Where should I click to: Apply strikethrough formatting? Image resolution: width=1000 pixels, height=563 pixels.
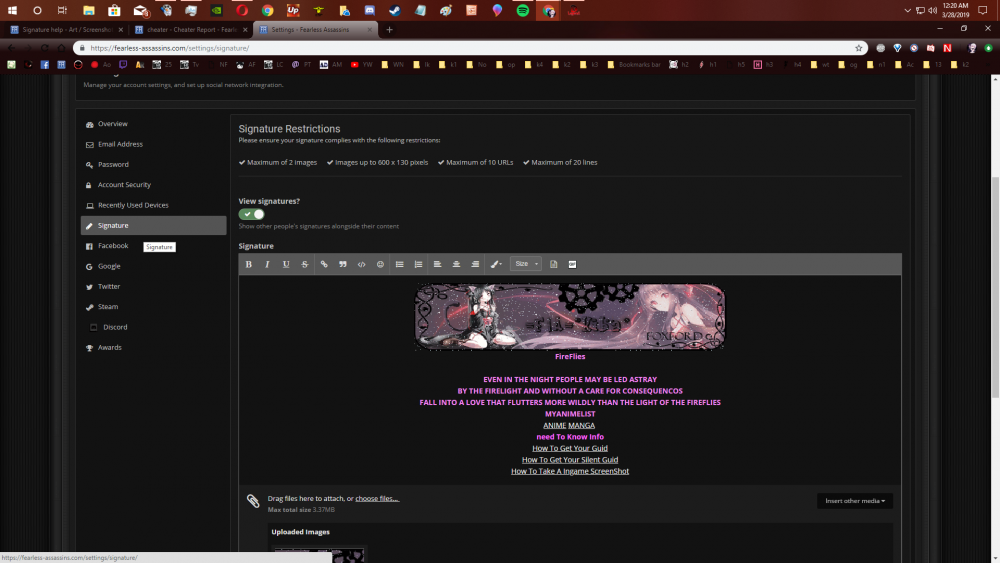coord(305,264)
